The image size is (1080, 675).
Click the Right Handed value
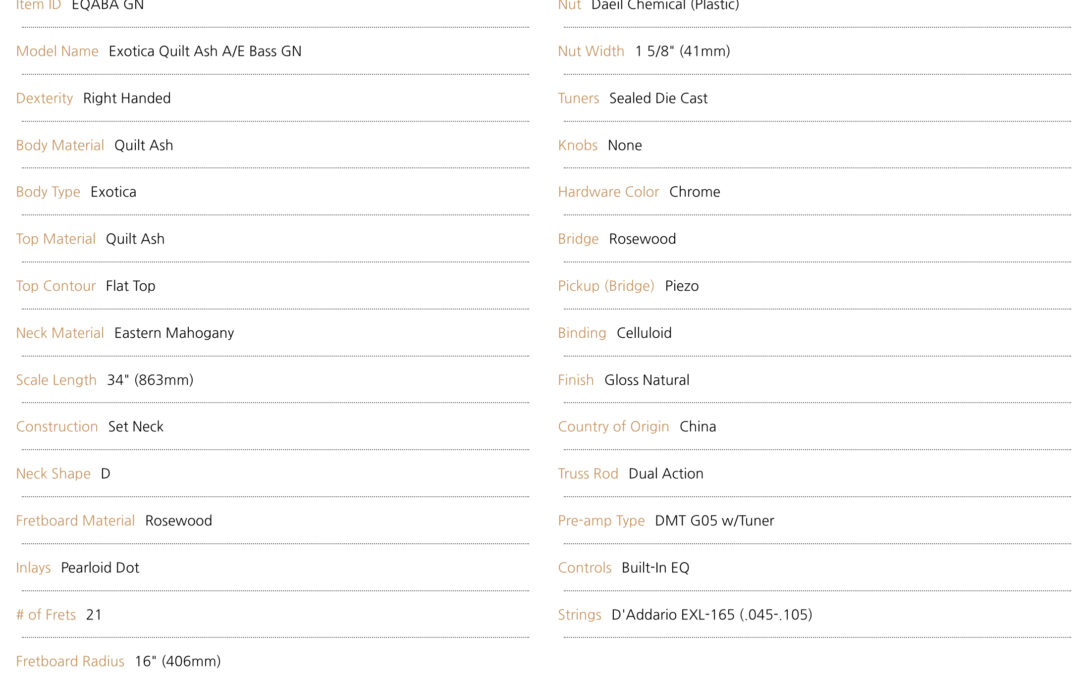click(127, 98)
